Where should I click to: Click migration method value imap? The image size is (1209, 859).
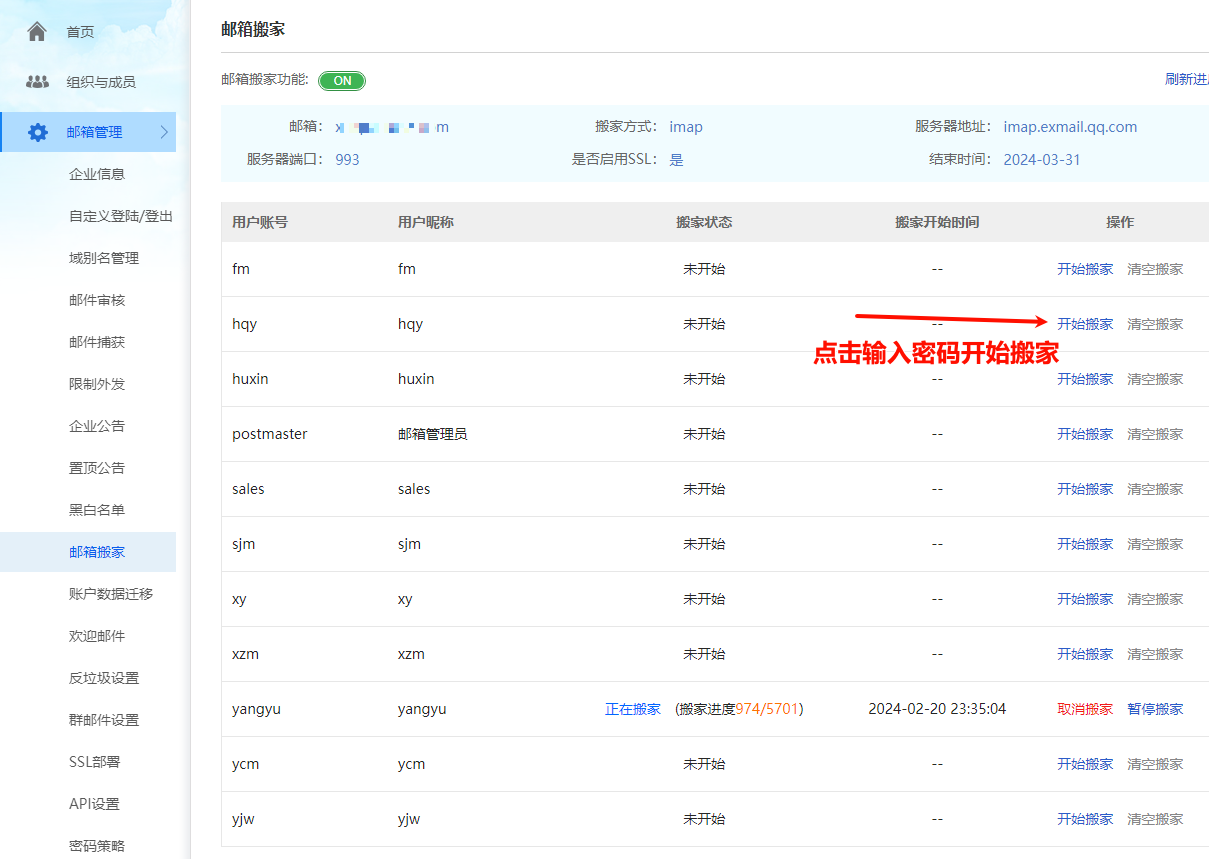686,127
